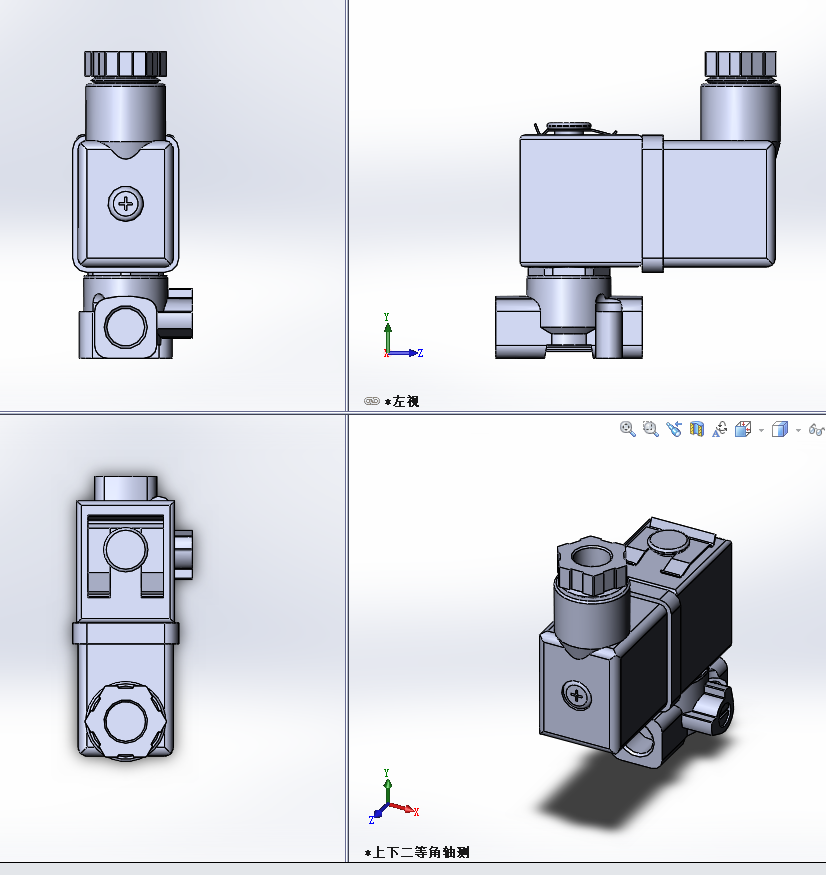The width and height of the screenshot is (826, 875).
Task: Click the YZ coordinate triad in left view
Action: pos(403,335)
